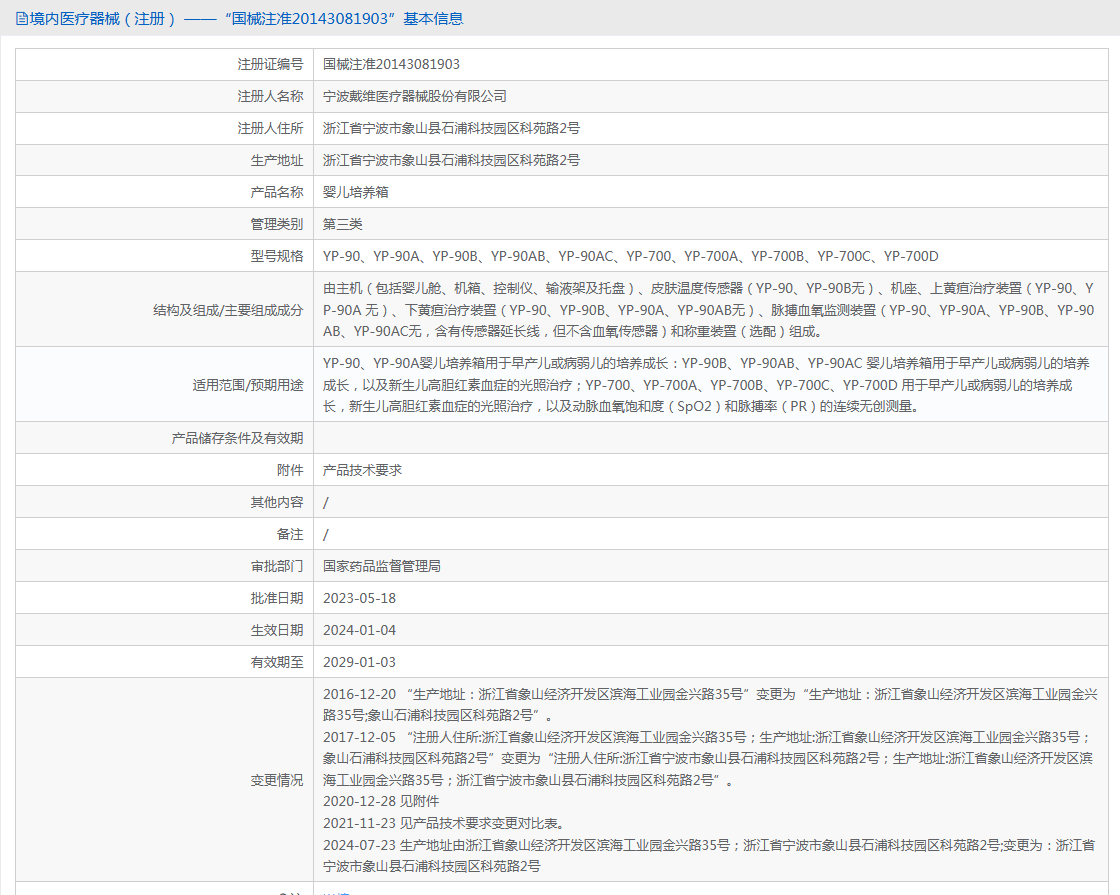Click the 附件 label

point(290,470)
